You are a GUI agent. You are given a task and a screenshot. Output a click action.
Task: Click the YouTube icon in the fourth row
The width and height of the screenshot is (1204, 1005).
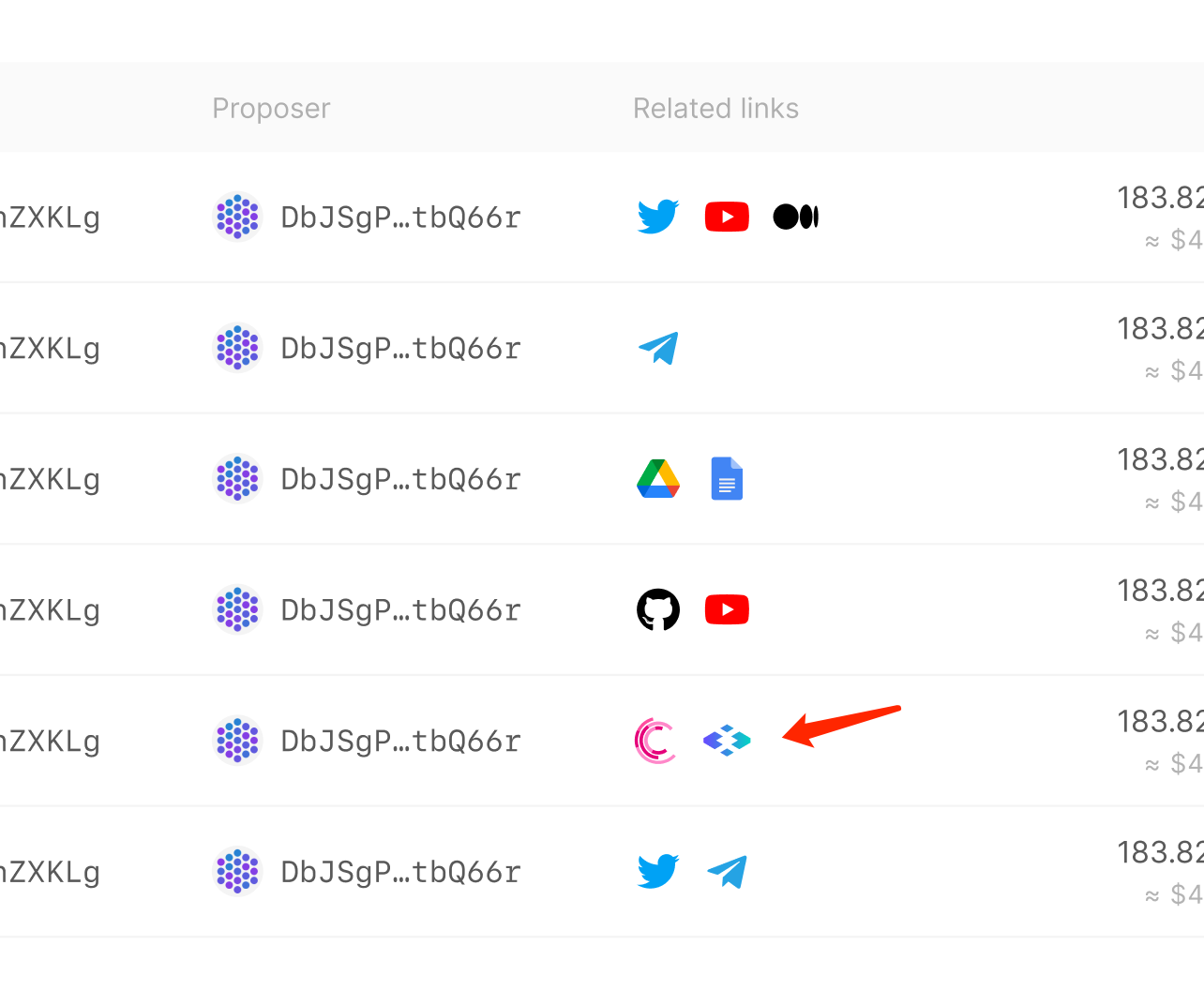[x=727, y=609]
